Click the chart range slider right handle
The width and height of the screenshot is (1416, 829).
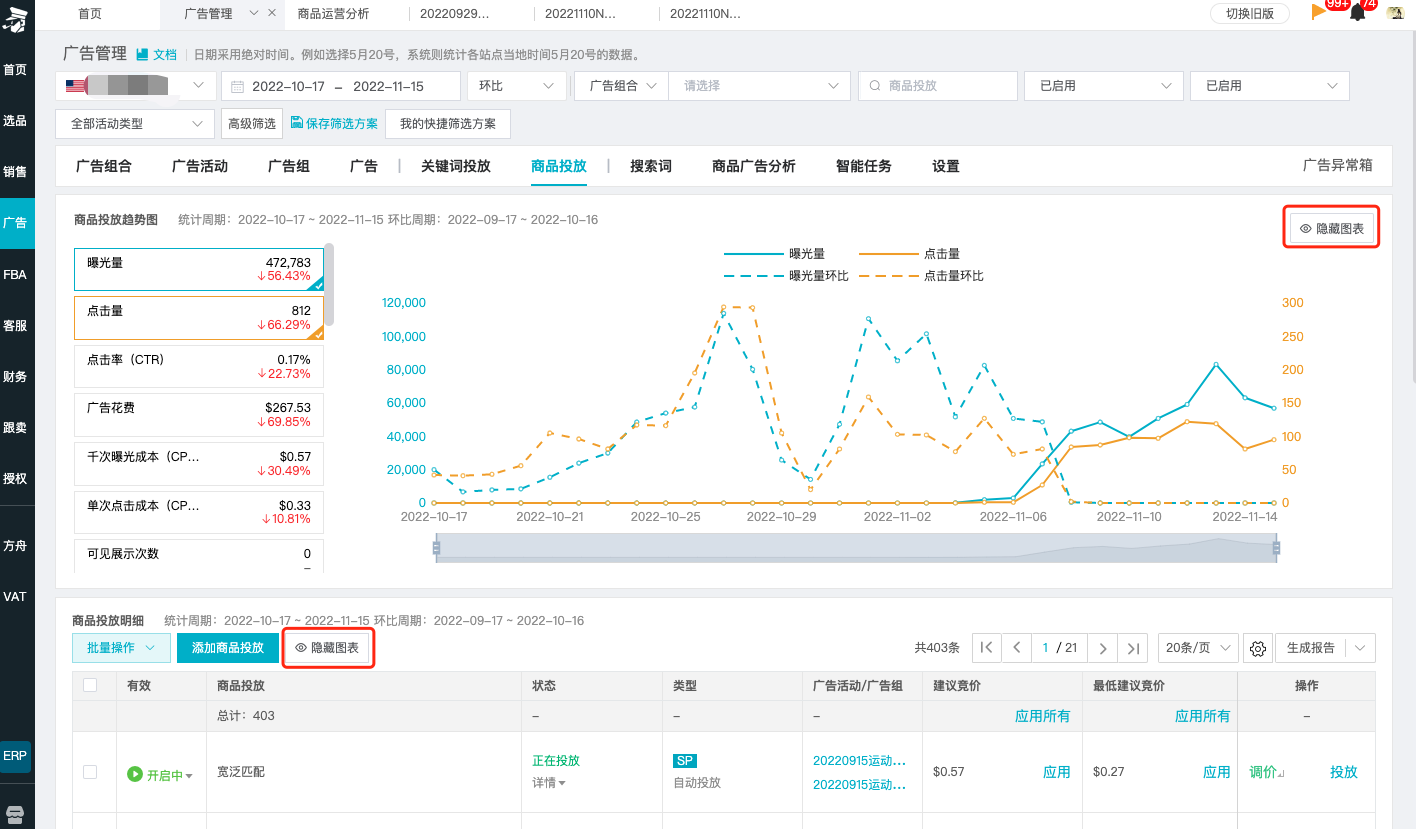[1276, 548]
